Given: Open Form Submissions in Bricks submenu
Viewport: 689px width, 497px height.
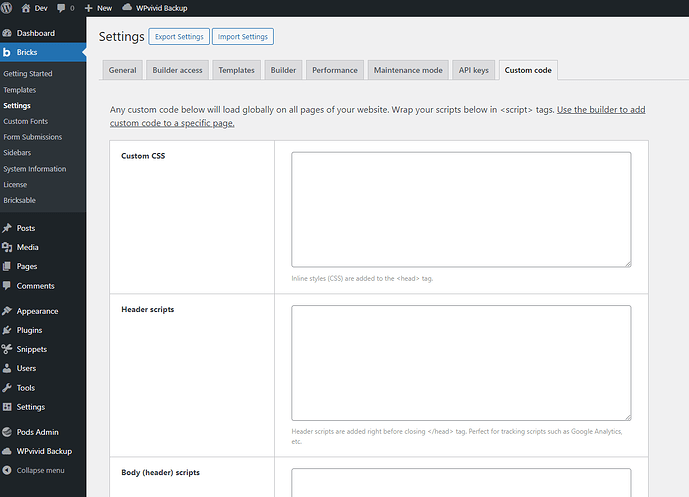Looking at the screenshot, I should pos(33,137).
